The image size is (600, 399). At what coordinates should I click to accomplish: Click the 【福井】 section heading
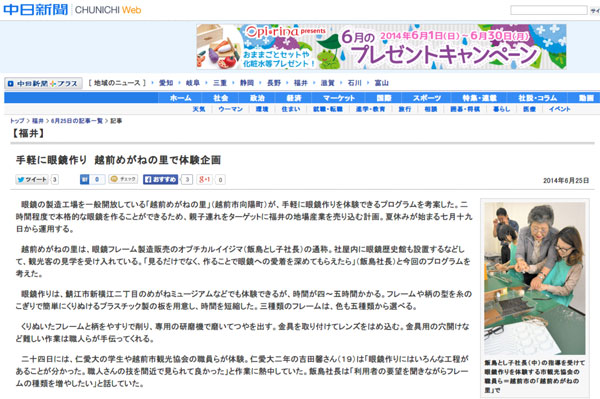tap(28, 133)
